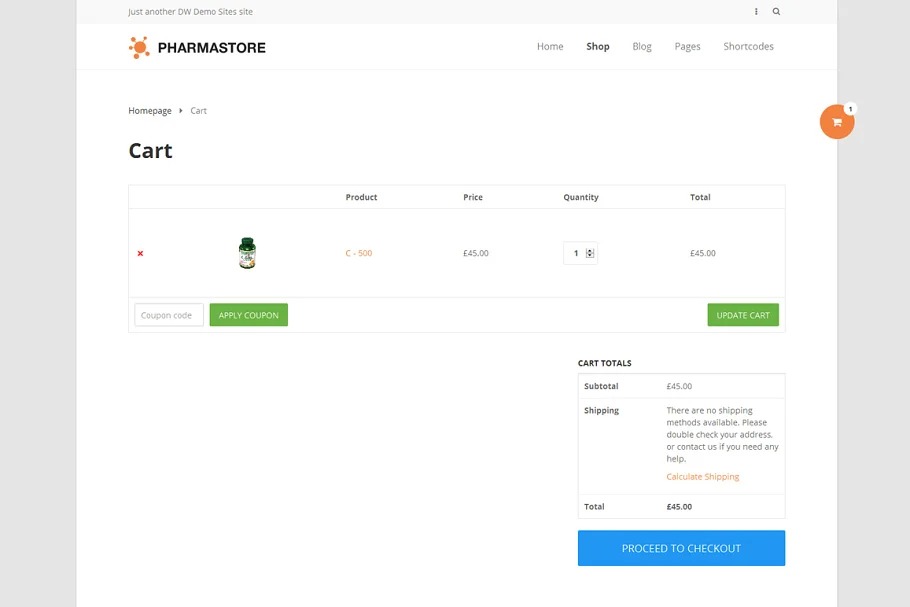Image resolution: width=910 pixels, height=607 pixels.
Task: Navigate to the Blog menu item
Action: tap(642, 47)
